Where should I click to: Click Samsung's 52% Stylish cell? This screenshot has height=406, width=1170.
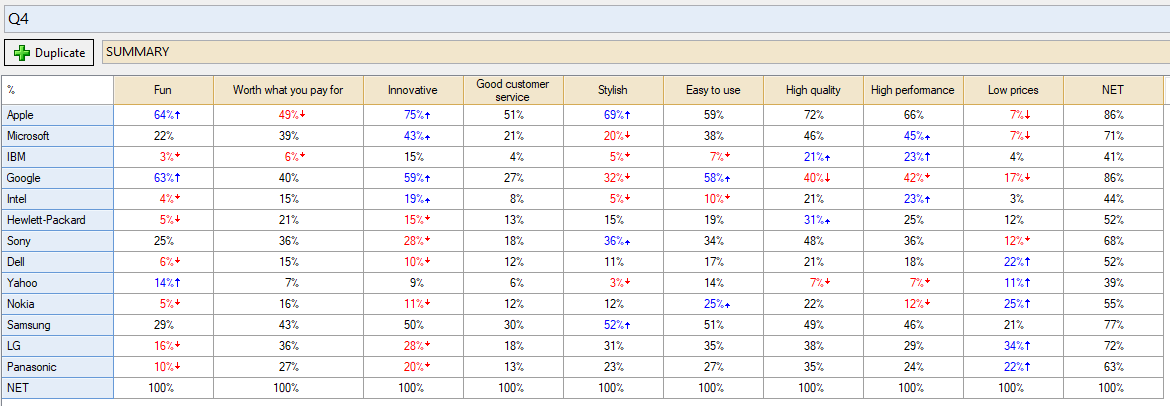(613, 325)
